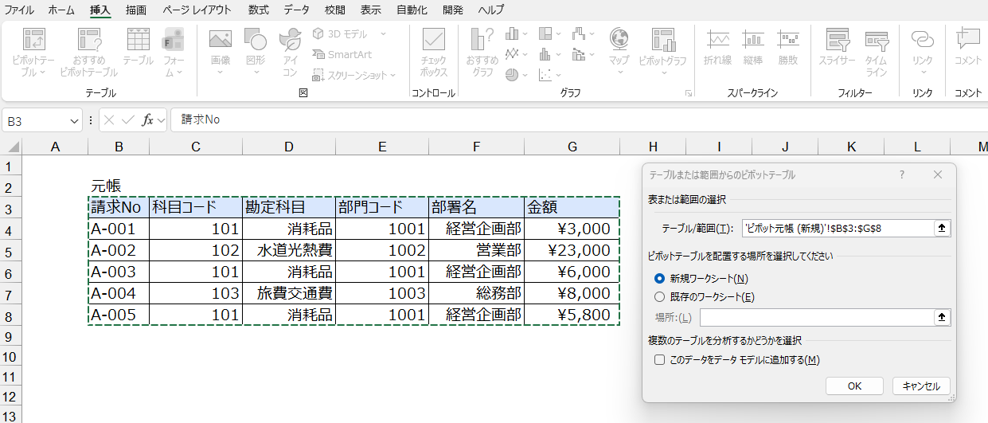Viewport: 988px width, 423px height.
Task: Switch to the 数式 tab
Action: tap(258, 10)
